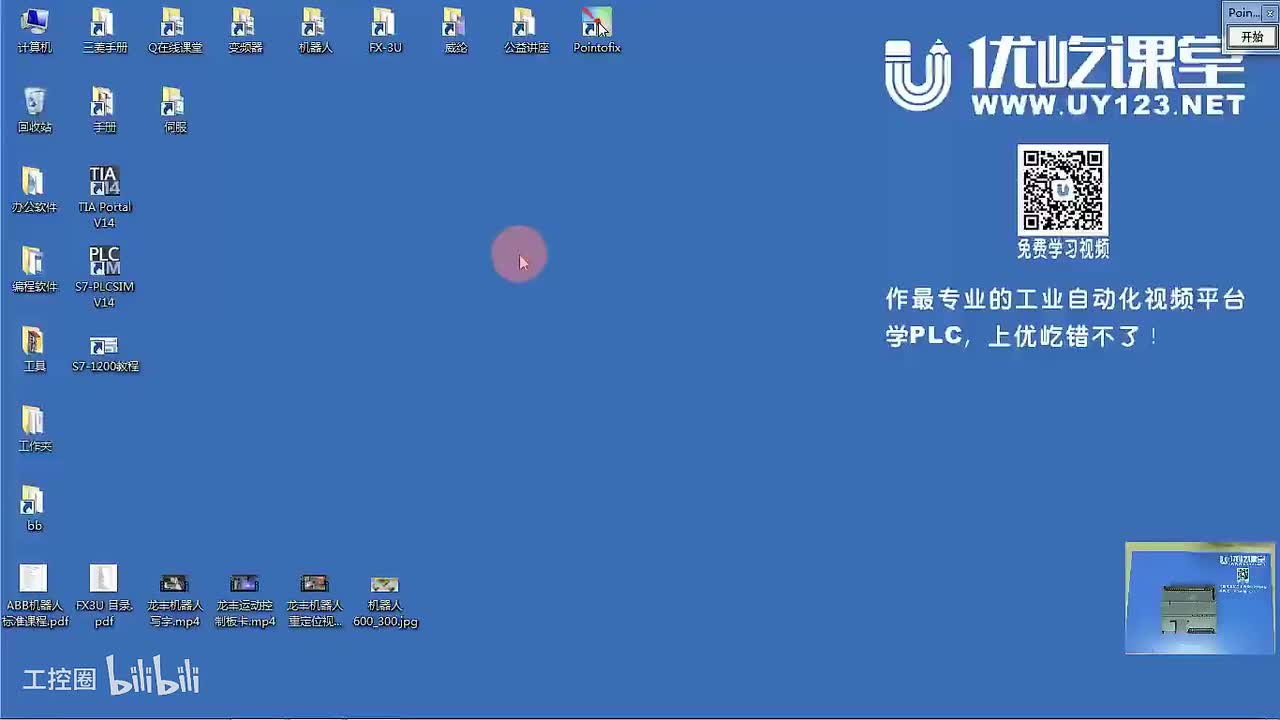Launch S7-PLCSIM V14 simulator
This screenshot has height=720, width=1280.
click(x=105, y=277)
